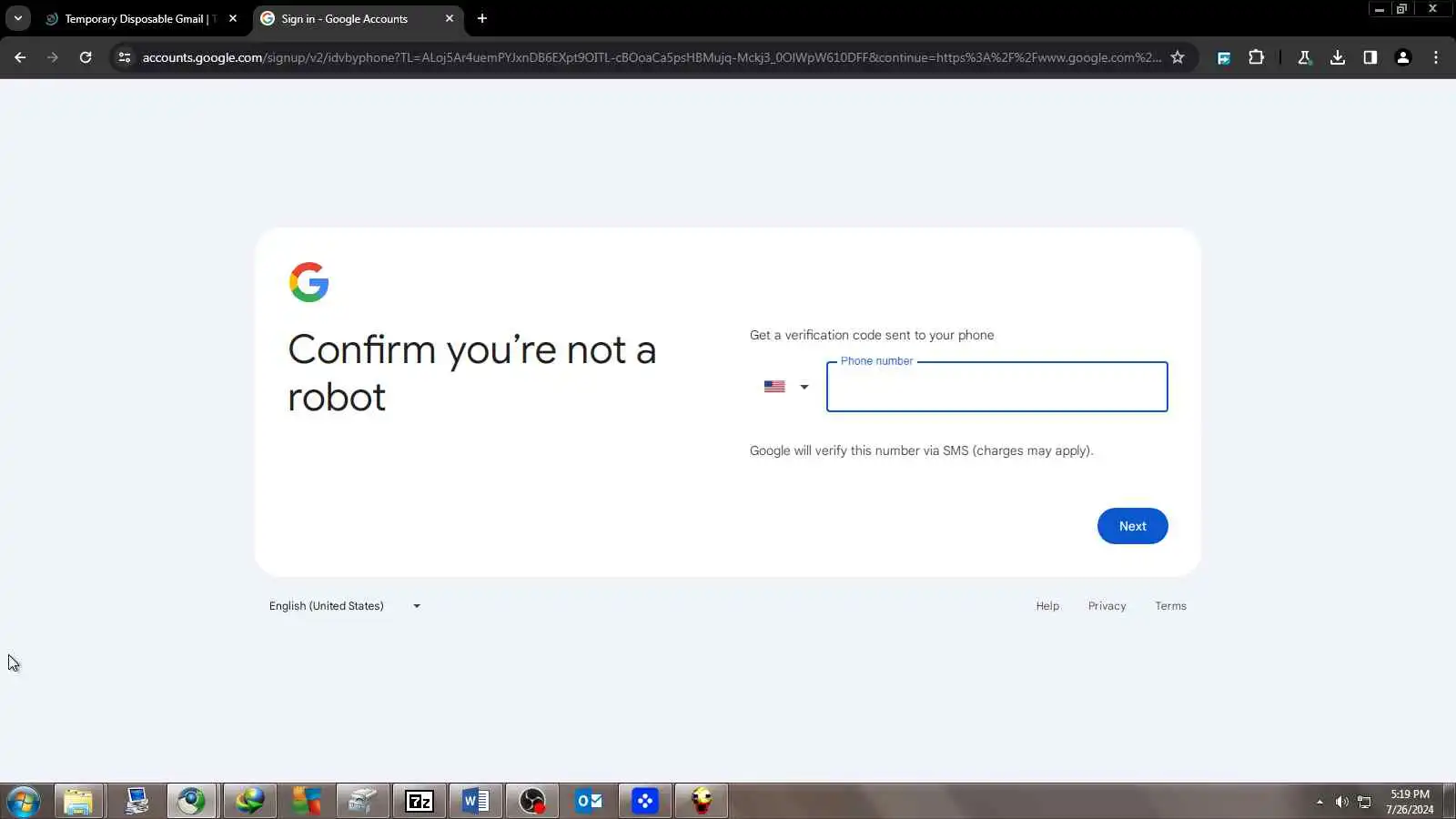Screen dimensions: 1456x819
Task: Open a new browser tab
Action: (x=482, y=18)
